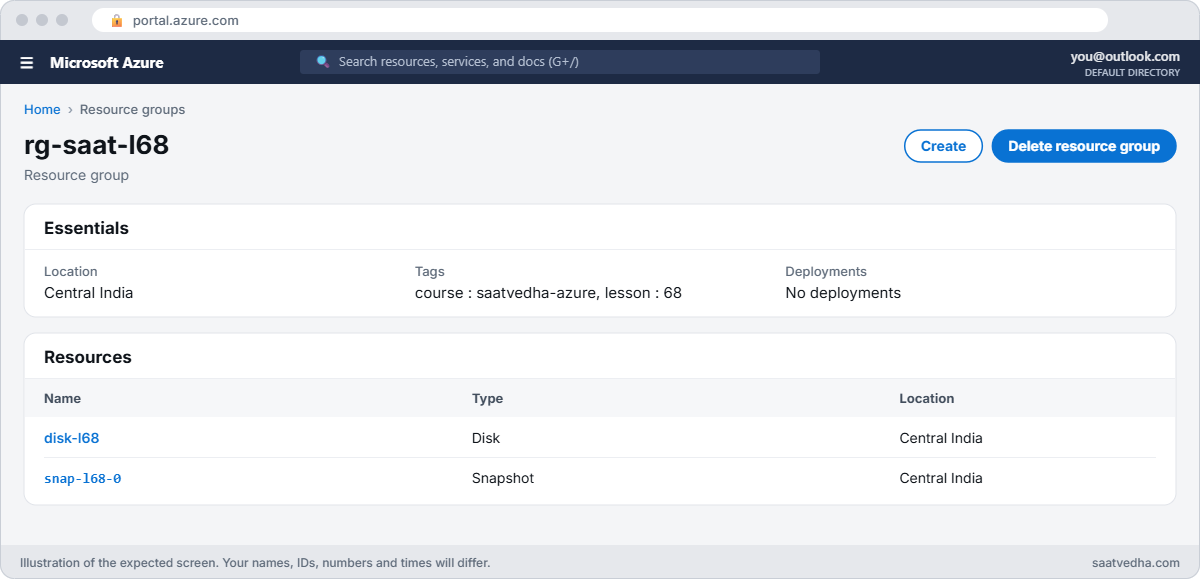
Task: Focus the Search resources, services, and docs field
Action: (560, 62)
